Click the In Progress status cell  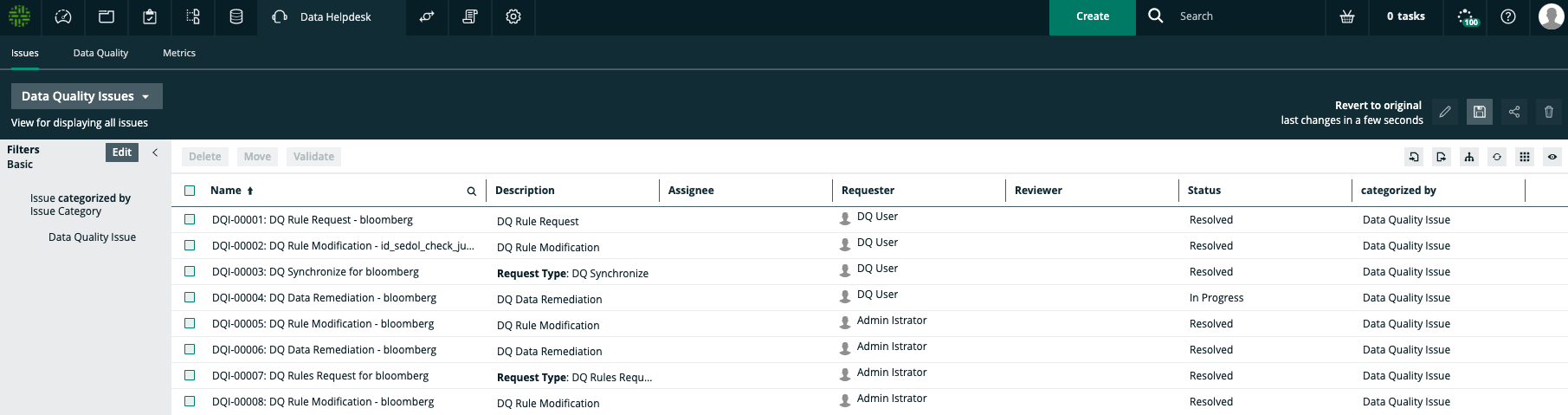click(x=1216, y=298)
